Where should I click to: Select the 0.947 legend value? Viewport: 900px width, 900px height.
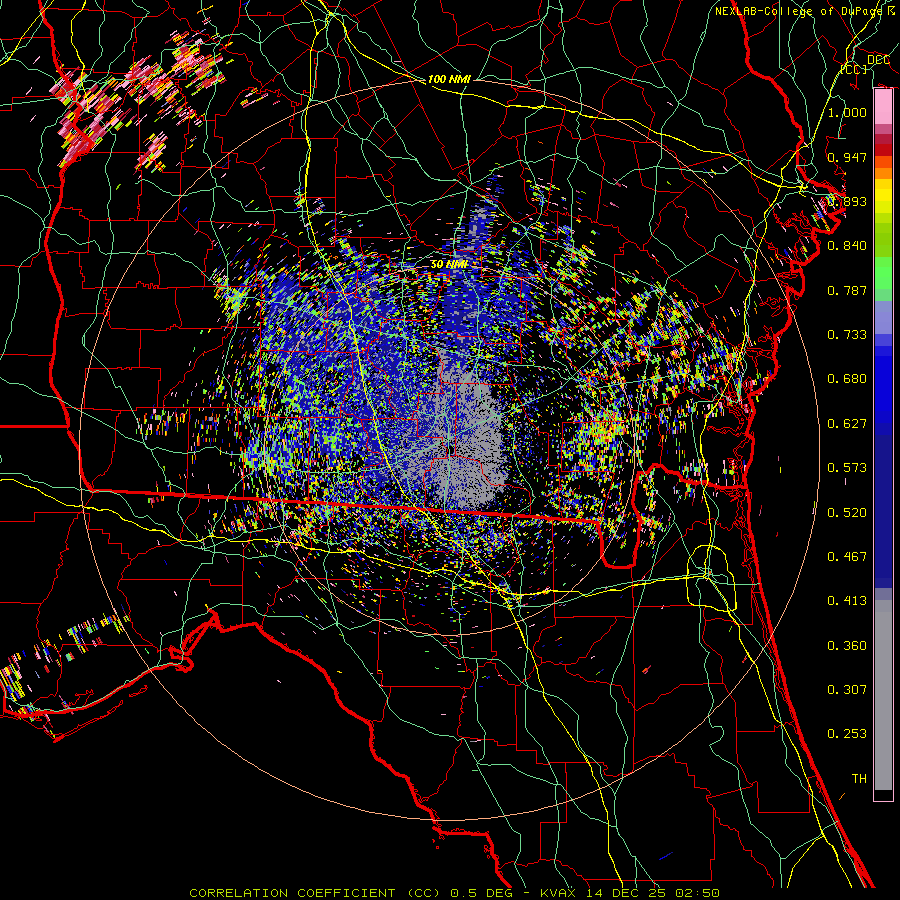coord(847,157)
